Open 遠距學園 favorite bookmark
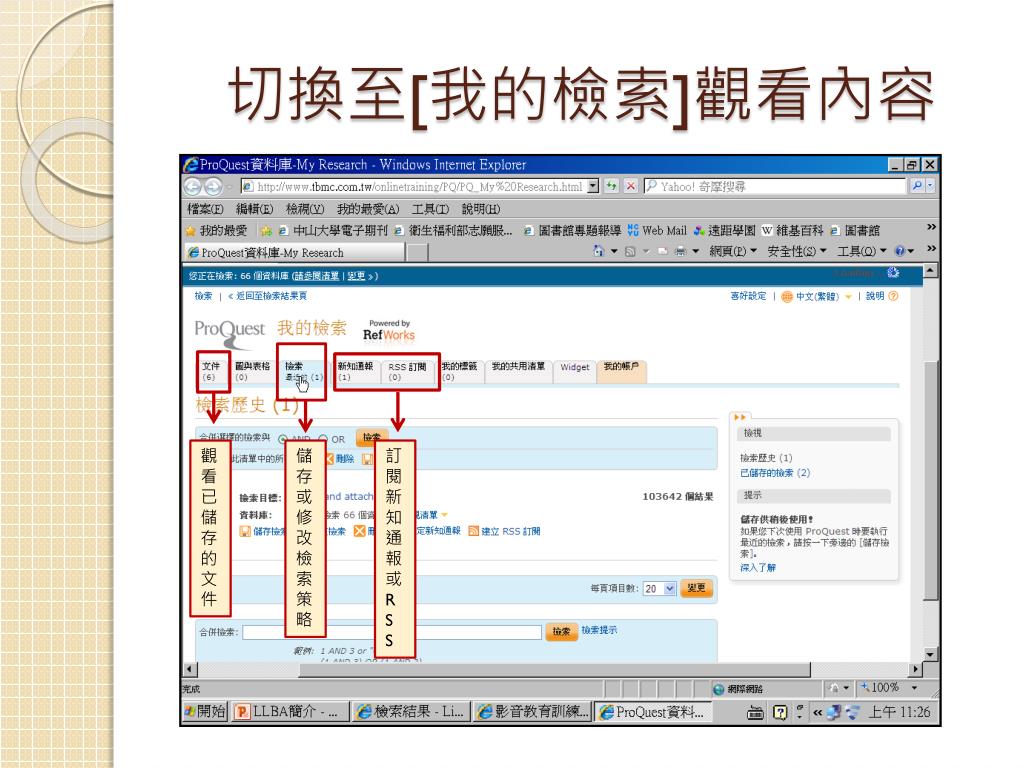 pos(724,231)
